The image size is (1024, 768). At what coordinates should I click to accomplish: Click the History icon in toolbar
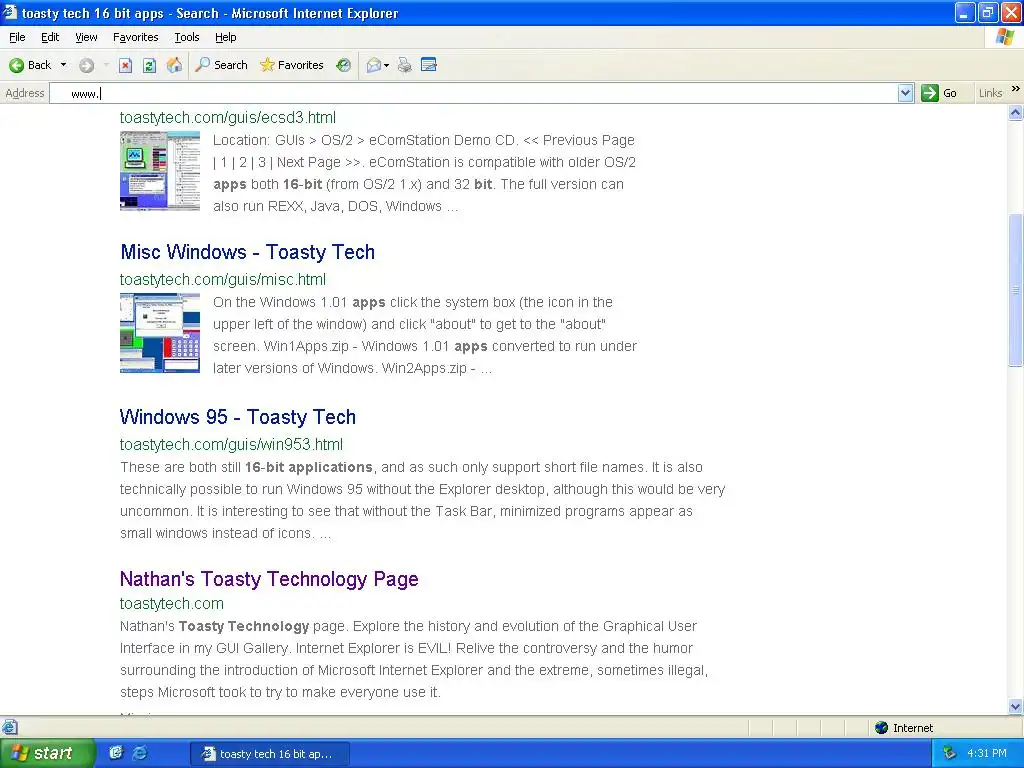click(x=344, y=65)
